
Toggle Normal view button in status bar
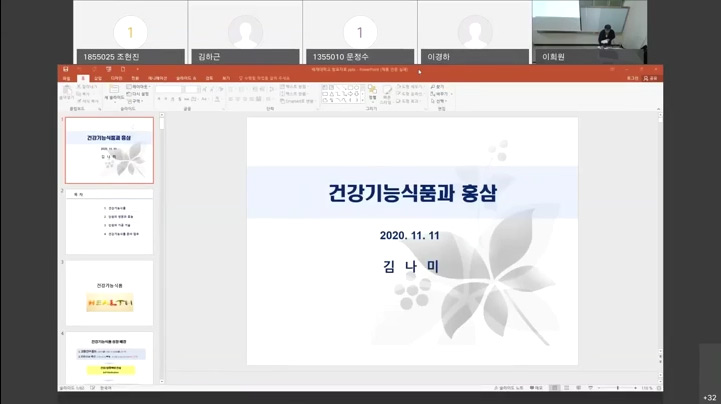(x=555, y=388)
